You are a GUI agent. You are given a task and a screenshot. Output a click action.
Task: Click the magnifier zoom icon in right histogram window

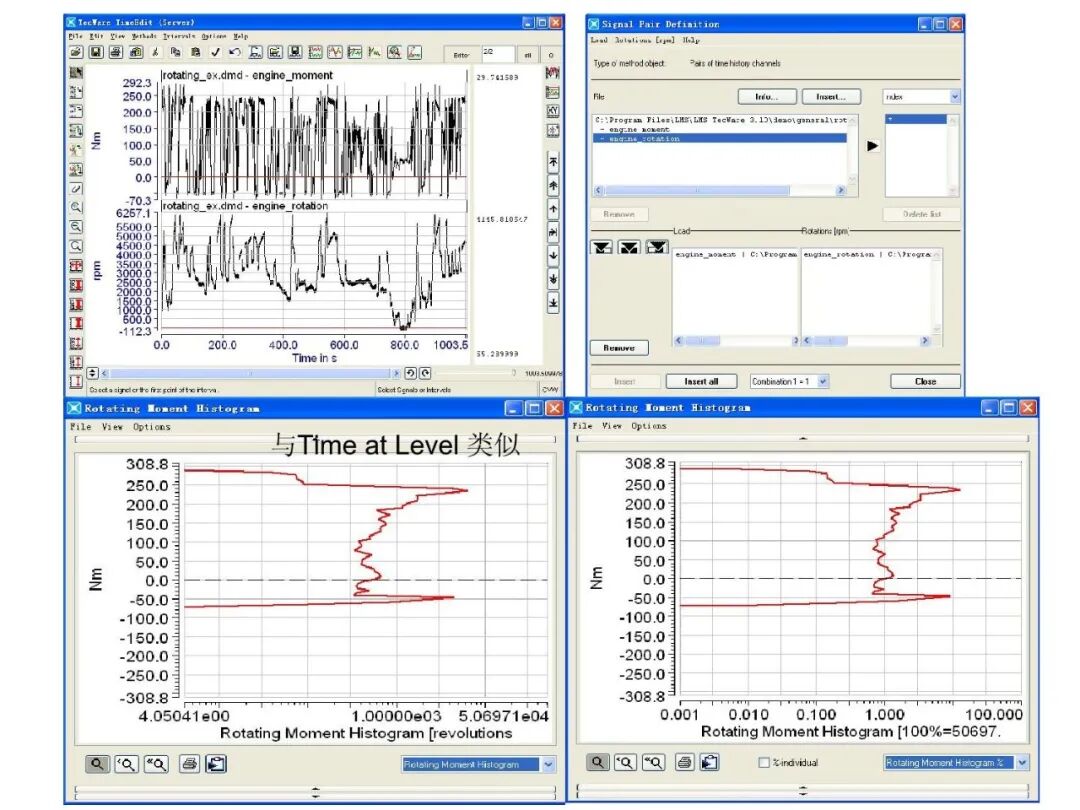597,762
